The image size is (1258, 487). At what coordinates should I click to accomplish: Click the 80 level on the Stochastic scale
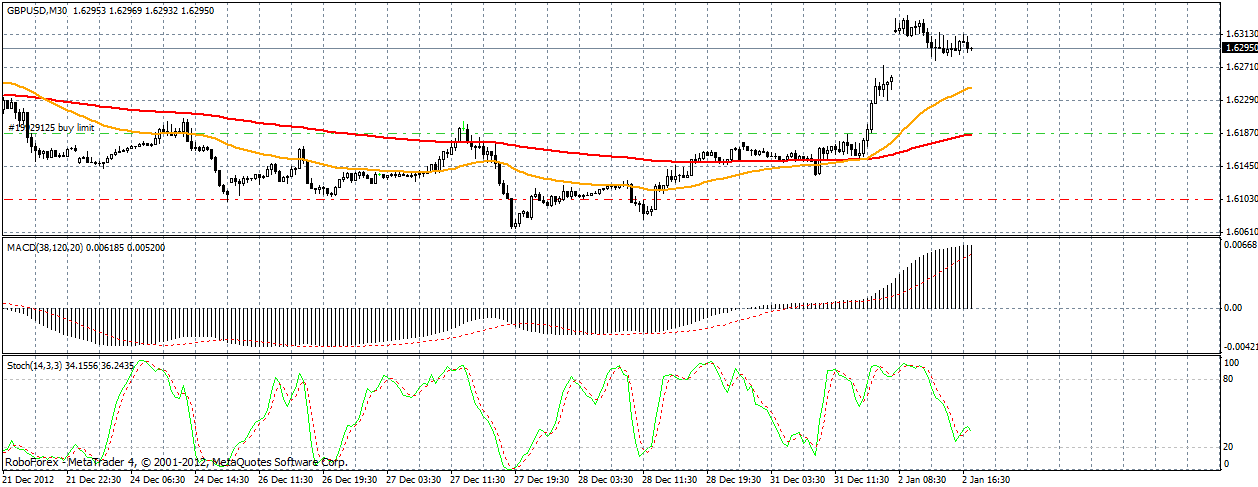(x=1229, y=378)
